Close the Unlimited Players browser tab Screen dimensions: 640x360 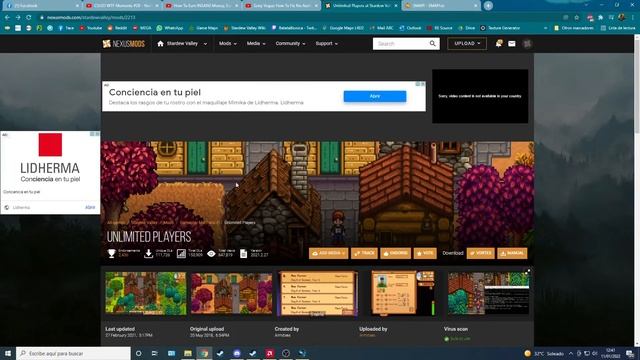tap(396, 6)
